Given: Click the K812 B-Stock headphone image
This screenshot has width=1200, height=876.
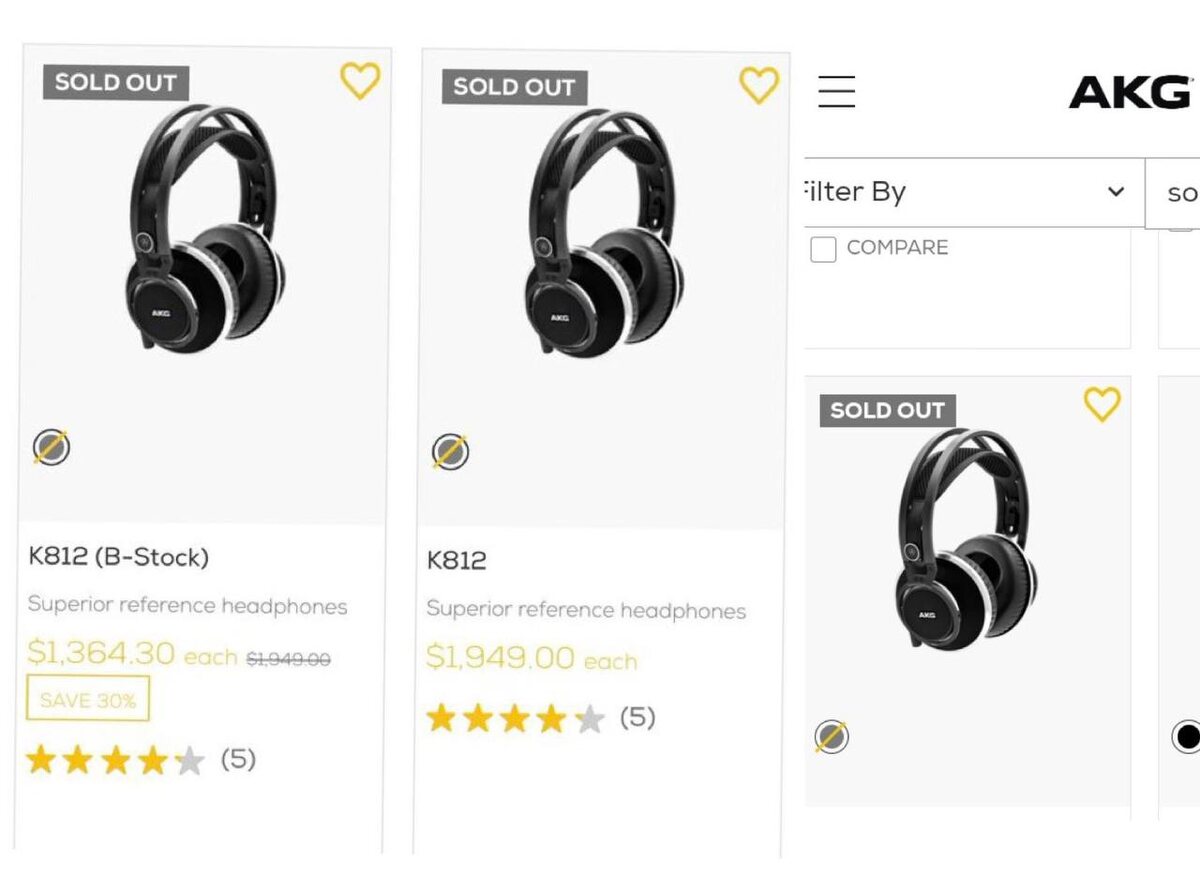Looking at the screenshot, I should [x=205, y=229].
